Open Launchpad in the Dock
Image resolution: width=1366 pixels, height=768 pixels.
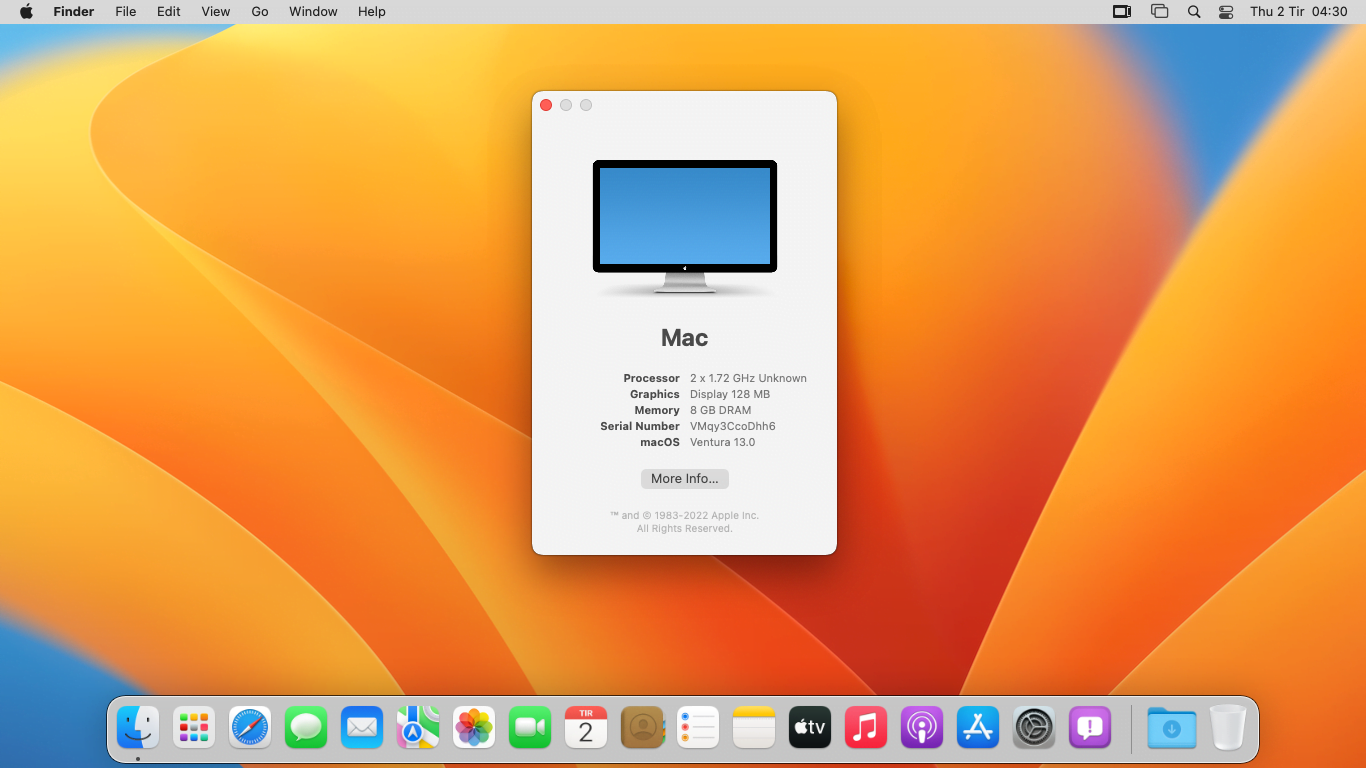194,727
